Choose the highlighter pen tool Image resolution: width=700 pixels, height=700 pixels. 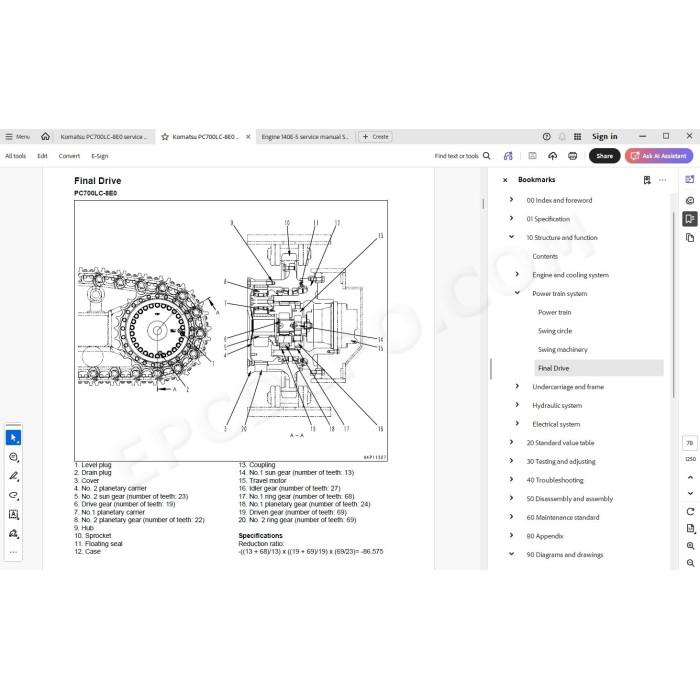coord(13,476)
